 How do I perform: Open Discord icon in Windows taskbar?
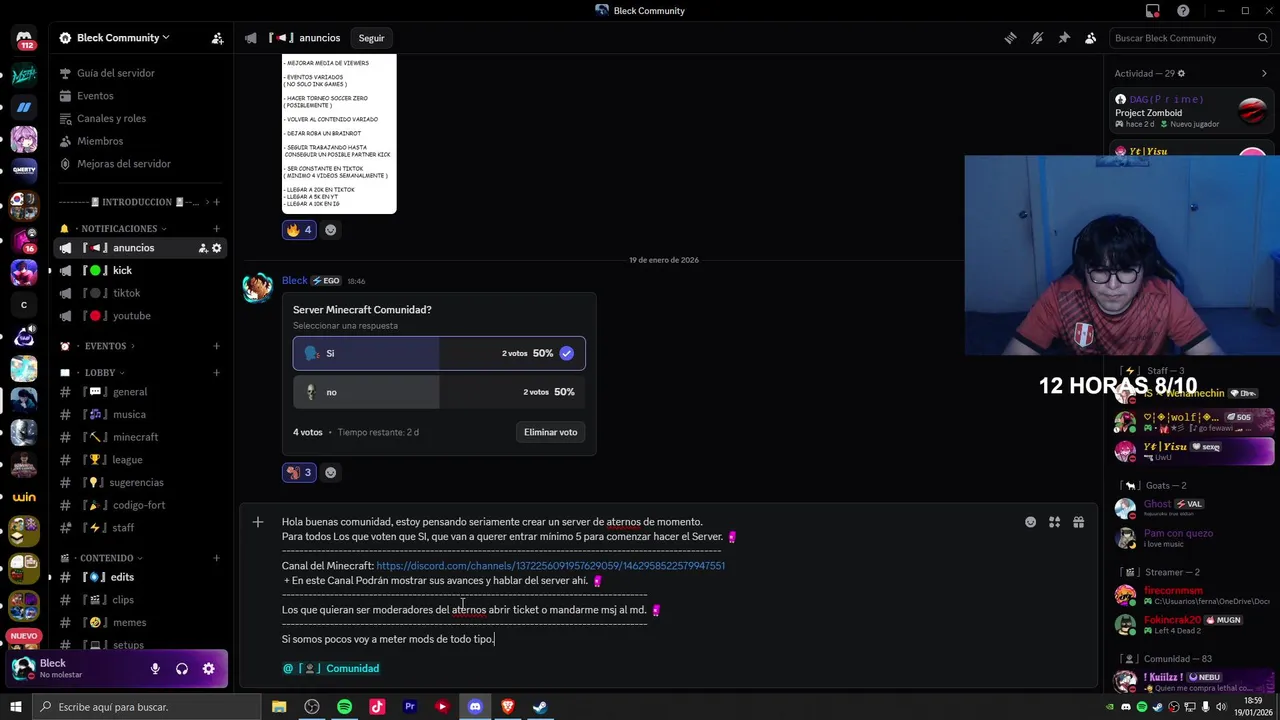475,707
